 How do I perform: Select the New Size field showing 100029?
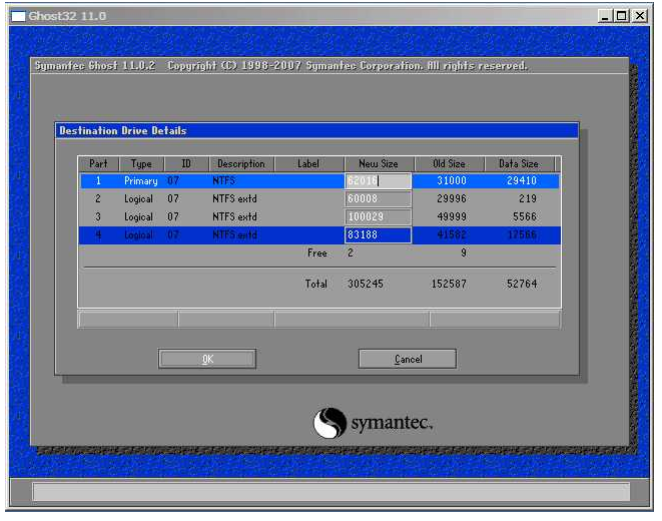point(378,217)
